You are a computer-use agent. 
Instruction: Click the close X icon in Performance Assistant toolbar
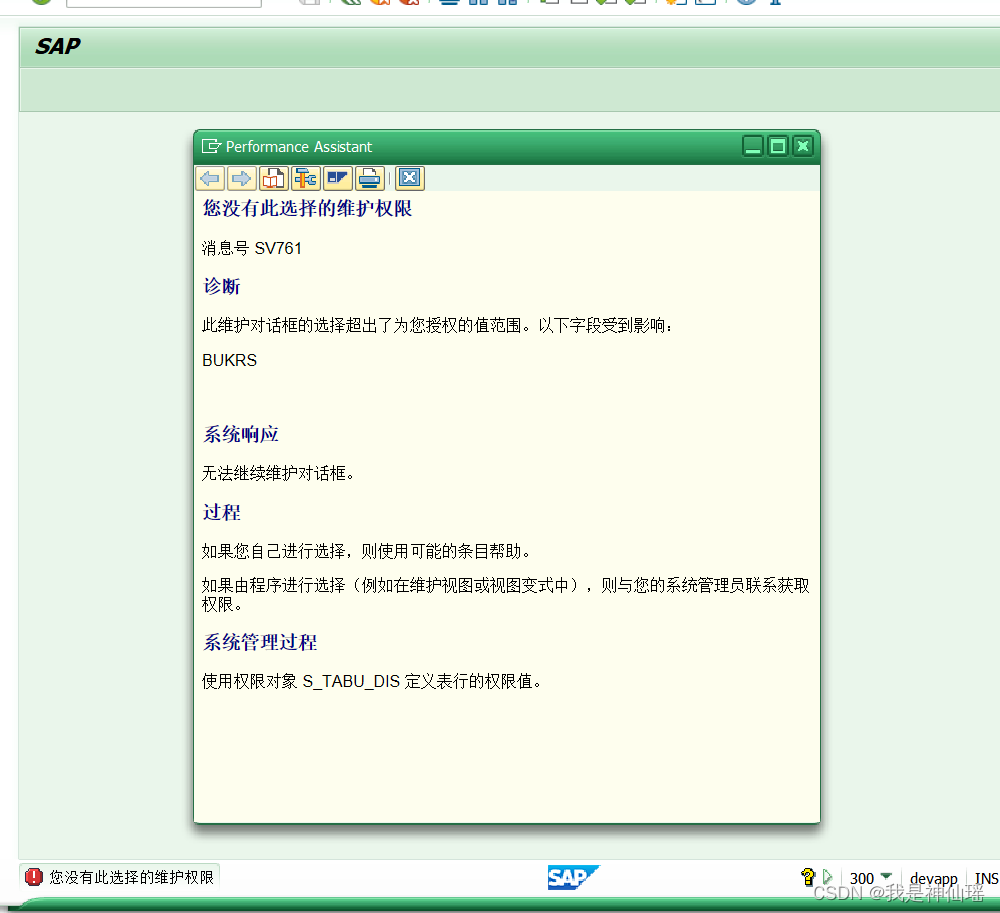tap(409, 177)
